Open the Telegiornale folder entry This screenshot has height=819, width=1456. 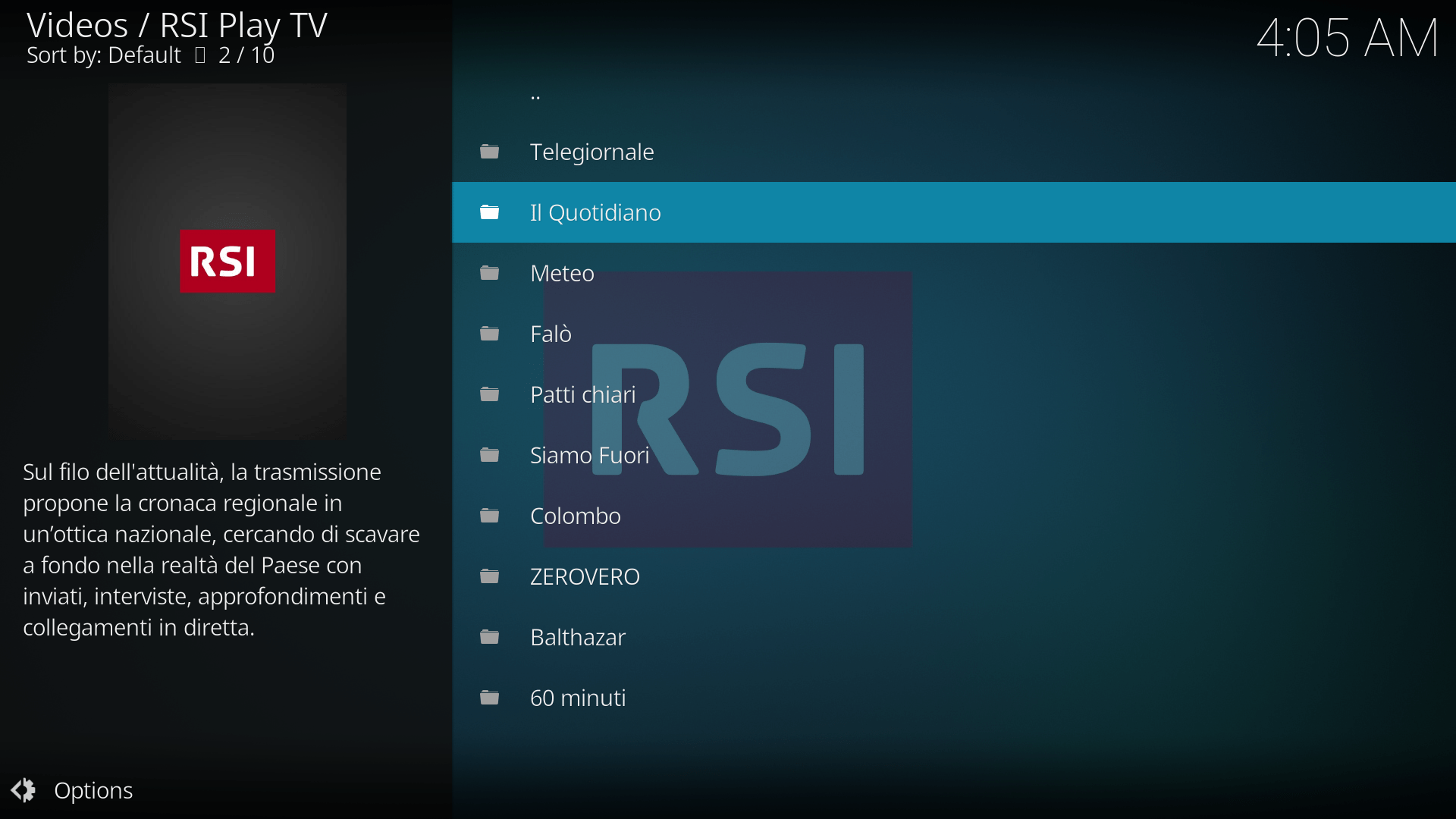(591, 152)
